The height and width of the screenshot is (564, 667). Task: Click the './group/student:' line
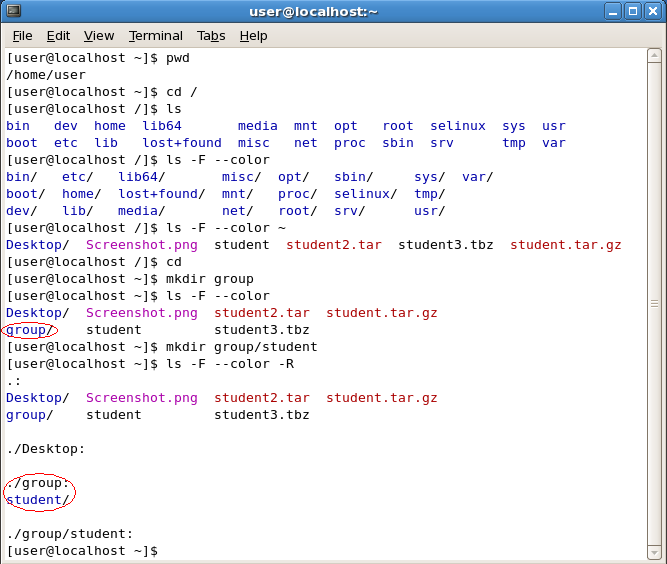(70, 534)
